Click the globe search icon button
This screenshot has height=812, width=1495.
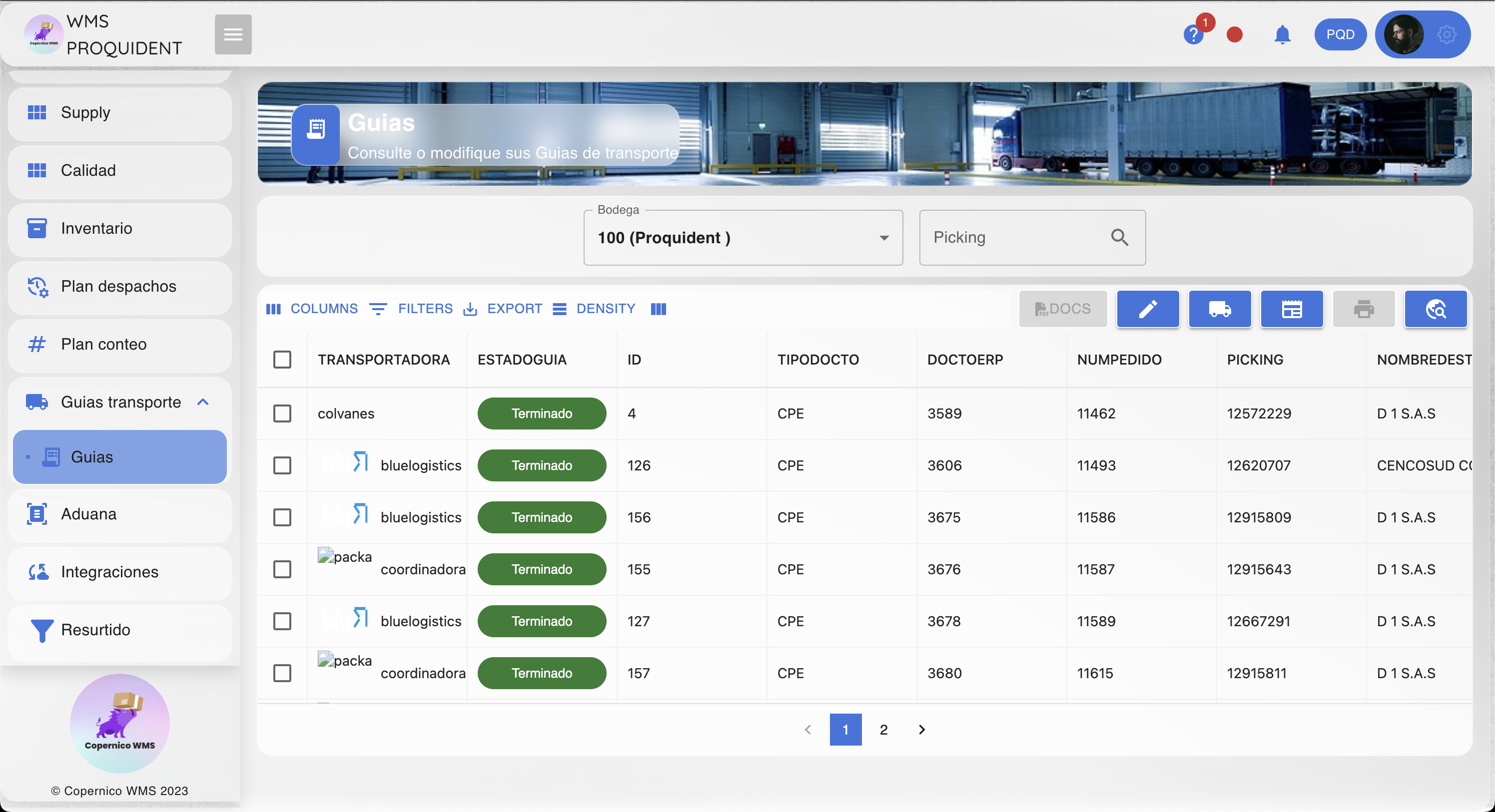(1435, 309)
